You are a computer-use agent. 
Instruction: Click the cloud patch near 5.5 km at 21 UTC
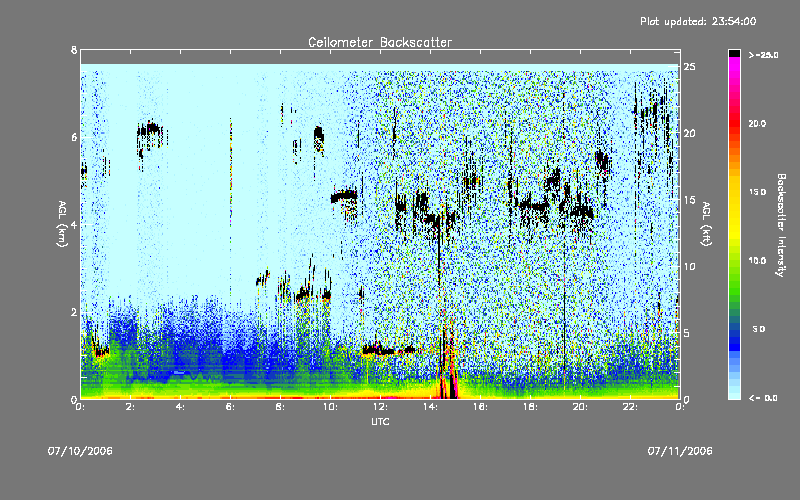click(603, 161)
